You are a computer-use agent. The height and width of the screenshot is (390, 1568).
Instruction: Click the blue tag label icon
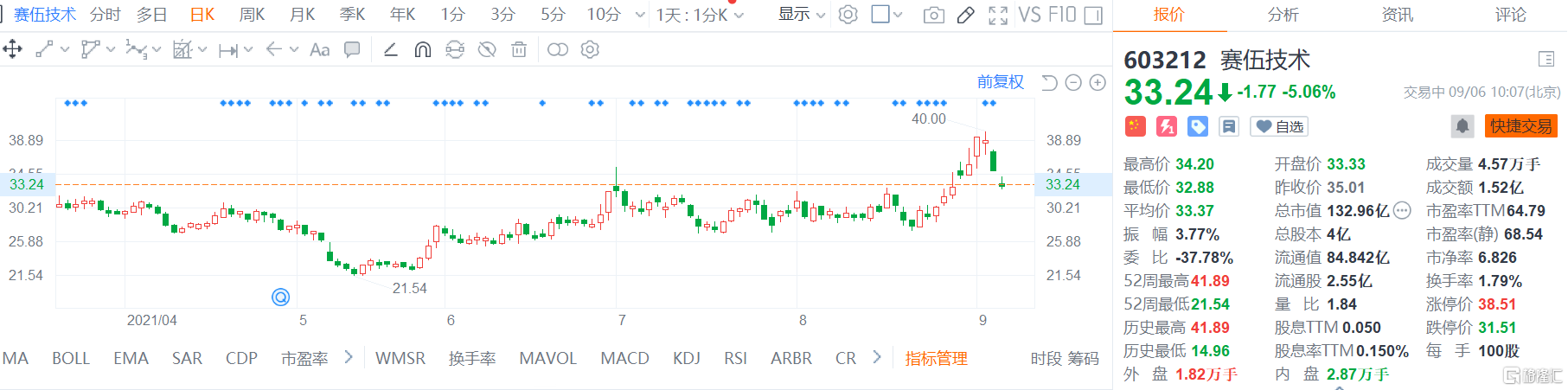[1198, 126]
